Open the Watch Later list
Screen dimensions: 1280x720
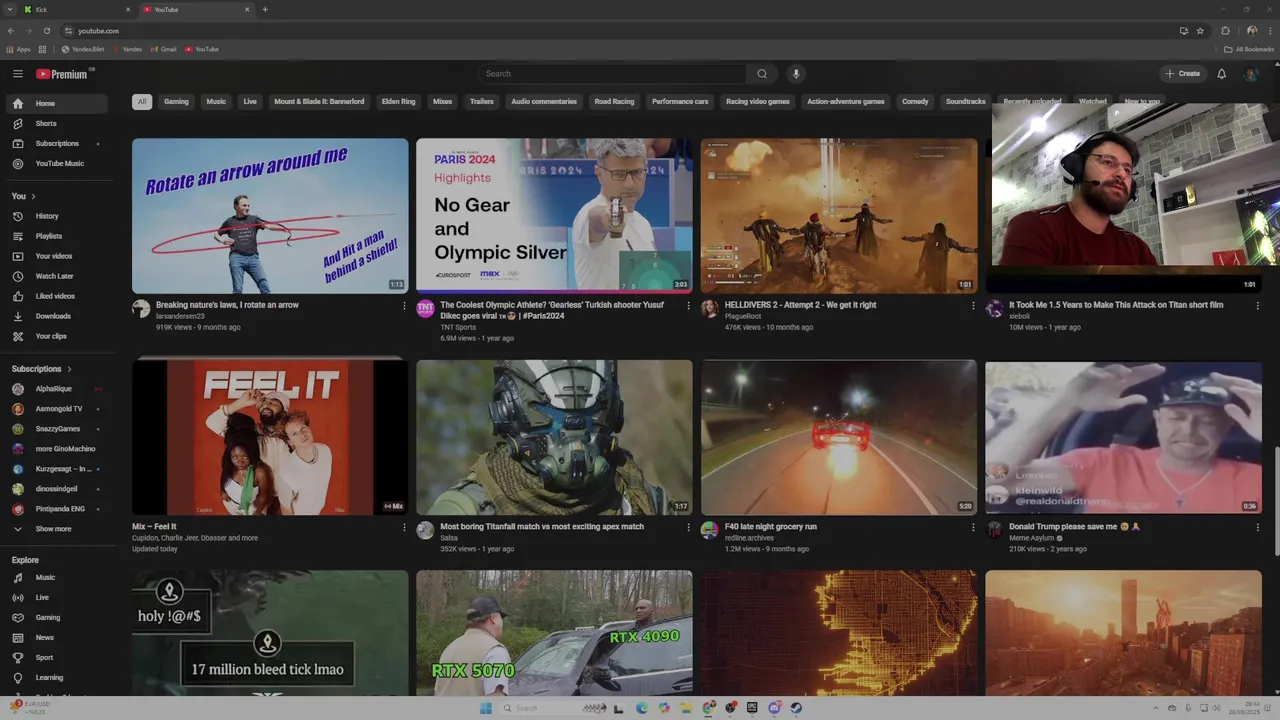[x=60, y=276]
